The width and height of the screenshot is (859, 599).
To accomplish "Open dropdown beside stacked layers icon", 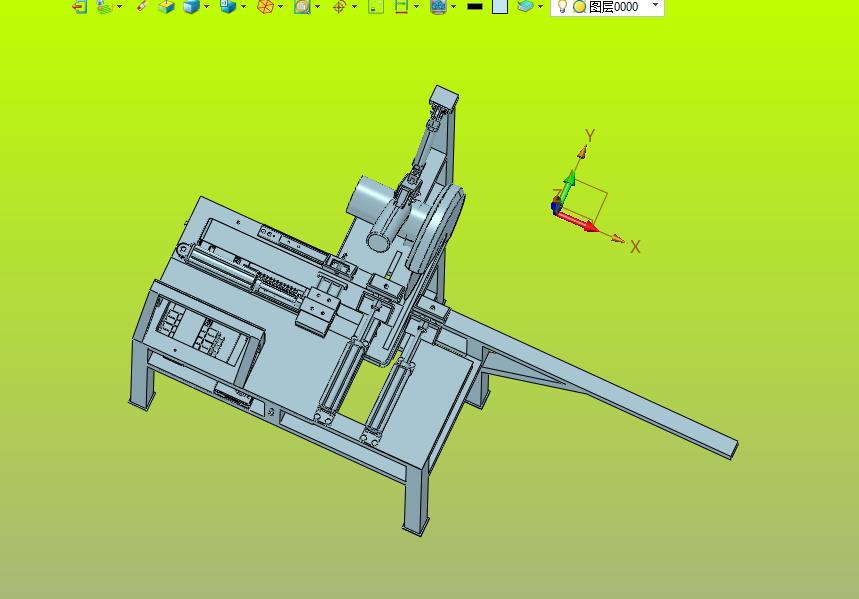I will coord(540,7).
